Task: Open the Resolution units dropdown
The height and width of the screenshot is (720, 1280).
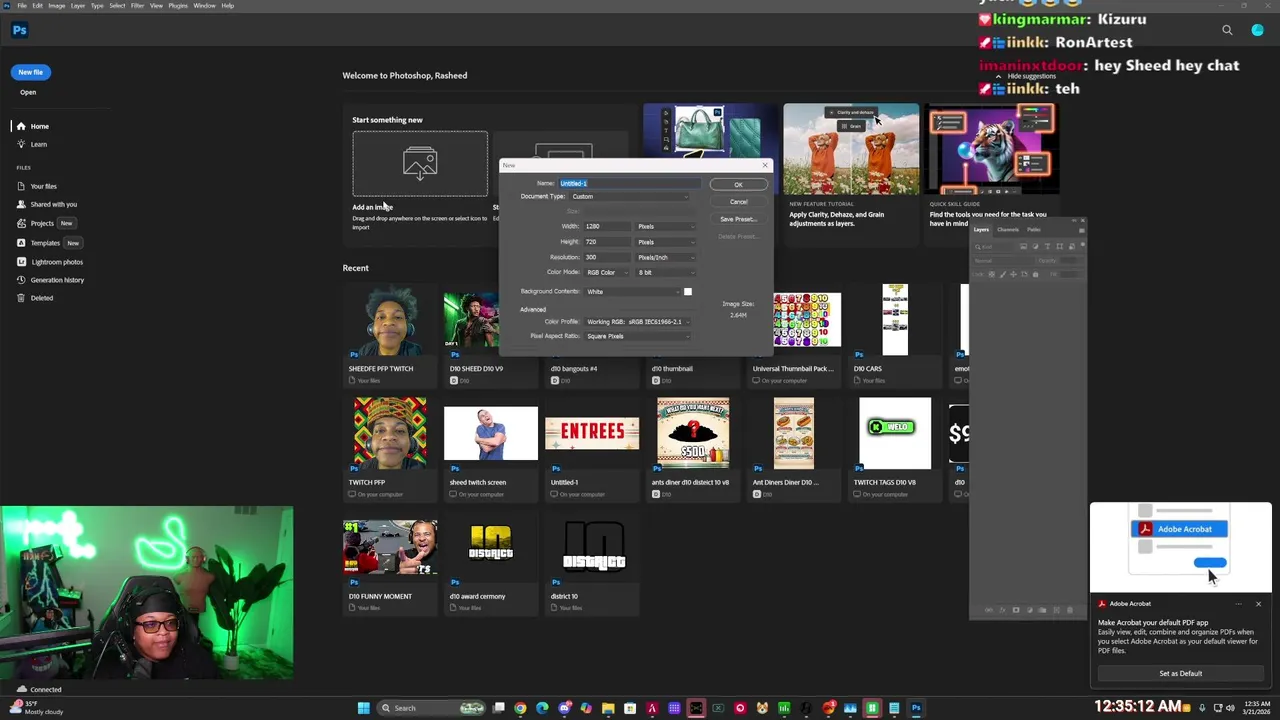Action: coord(665,258)
